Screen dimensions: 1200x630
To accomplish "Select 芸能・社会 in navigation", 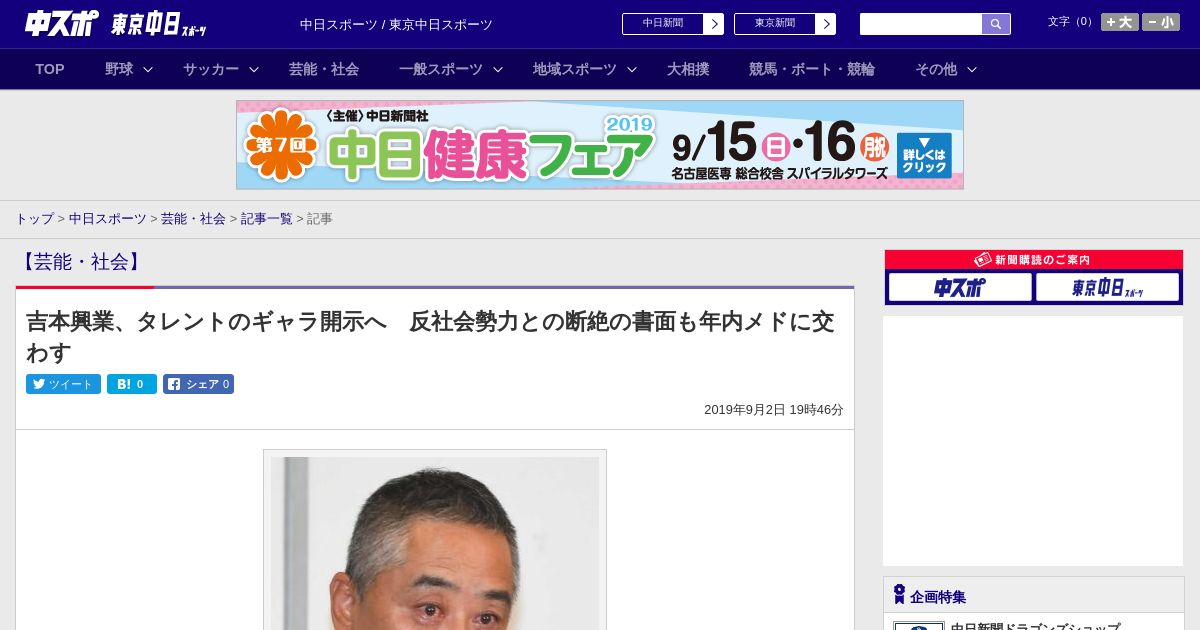I will 324,69.
